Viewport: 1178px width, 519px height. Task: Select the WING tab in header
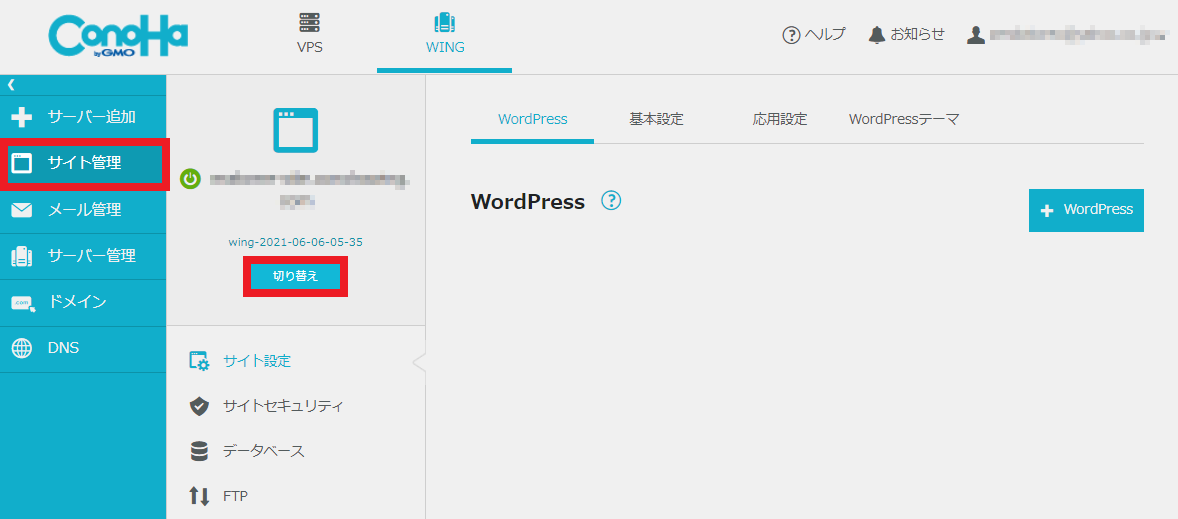pos(445,35)
